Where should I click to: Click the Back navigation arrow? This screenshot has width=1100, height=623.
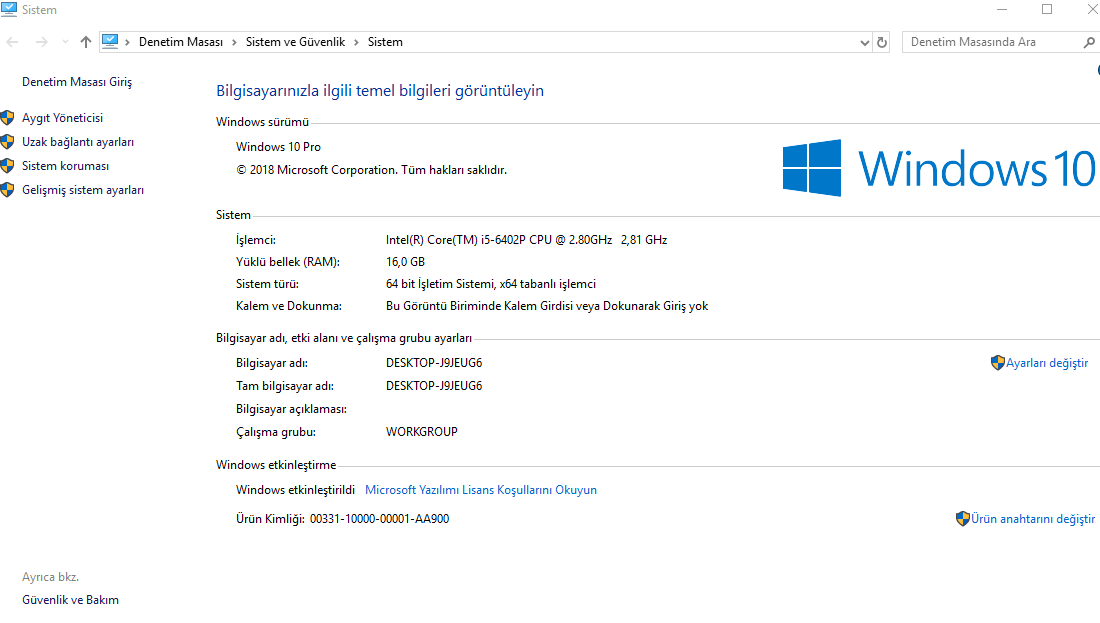13,42
